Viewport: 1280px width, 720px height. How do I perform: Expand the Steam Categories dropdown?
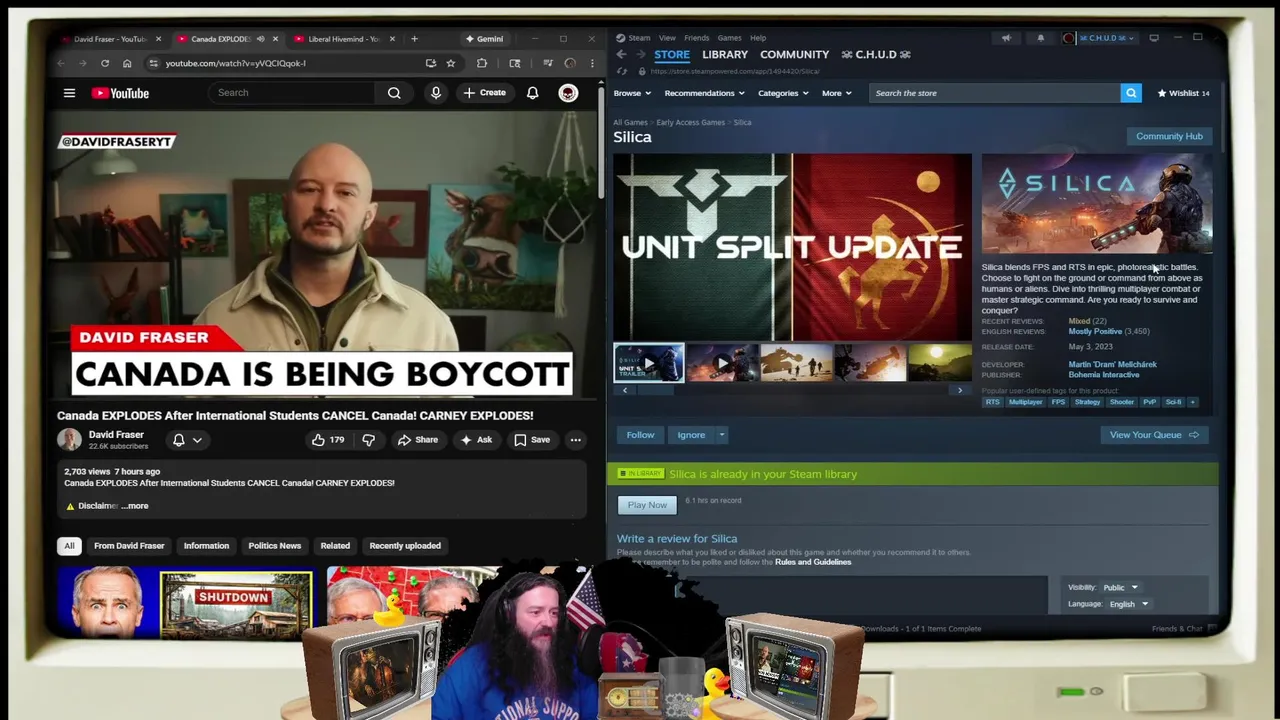click(783, 93)
